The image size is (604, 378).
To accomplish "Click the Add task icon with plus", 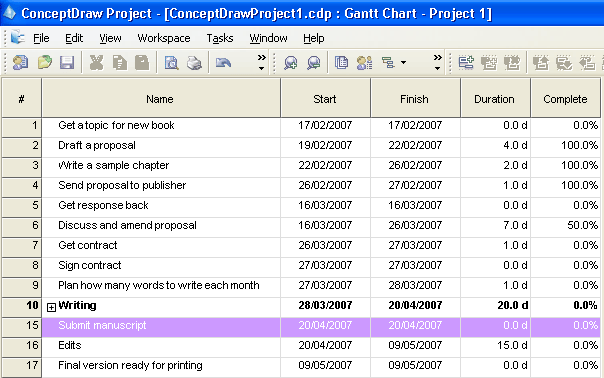I will pyautogui.click(x=466, y=62).
